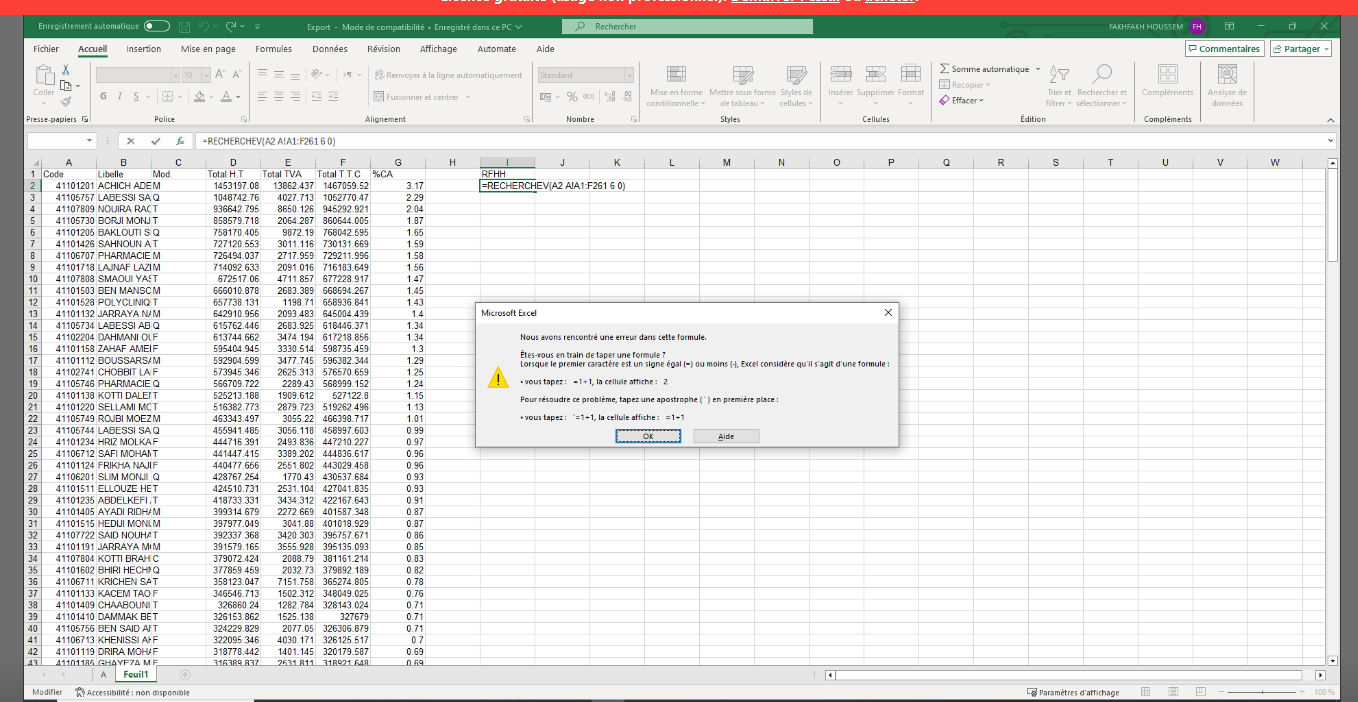Open the Formules ribbon tab
This screenshot has height=702, width=1358.
273,49
